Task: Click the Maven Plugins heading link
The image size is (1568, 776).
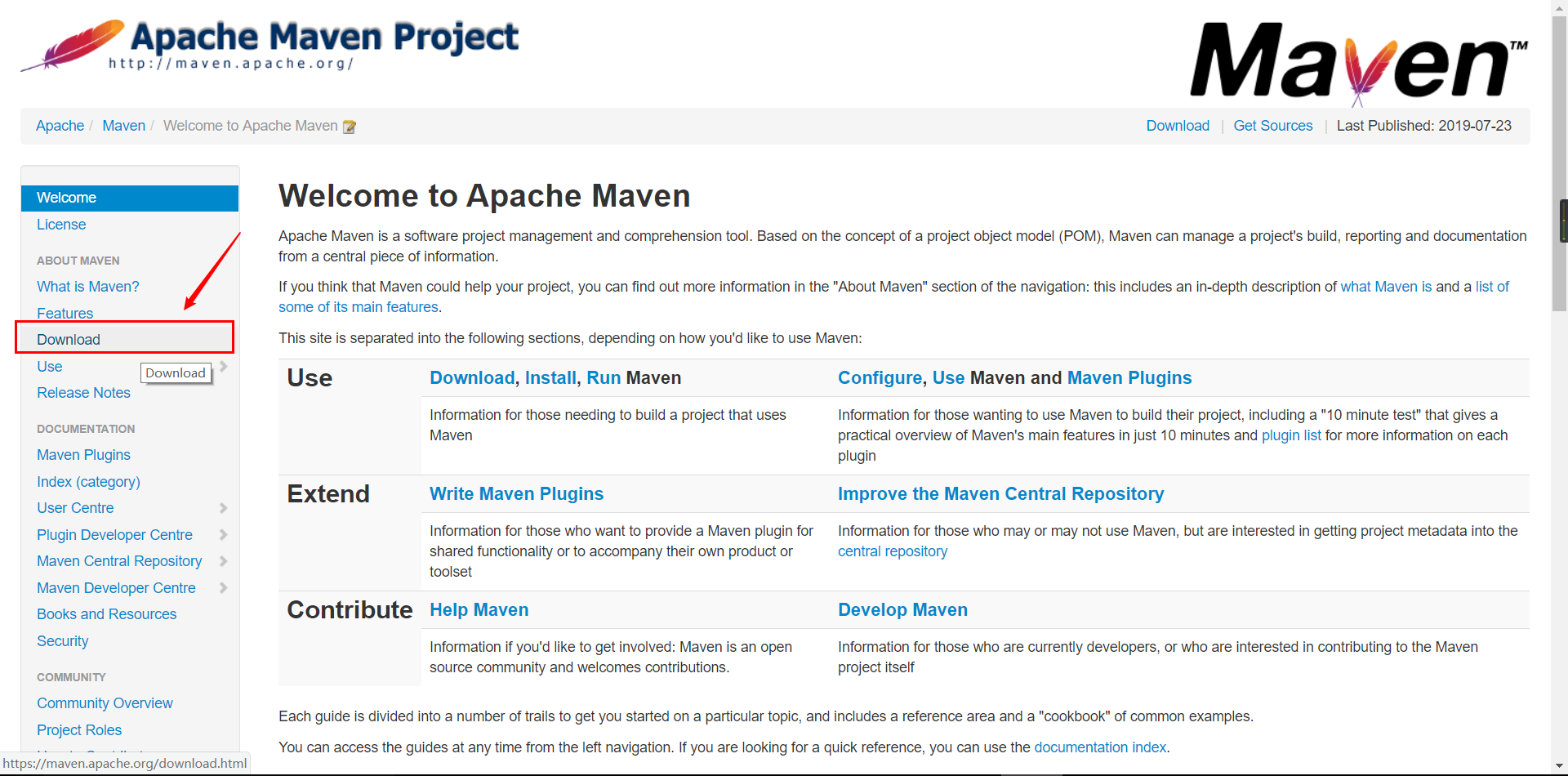Action: 1129,378
